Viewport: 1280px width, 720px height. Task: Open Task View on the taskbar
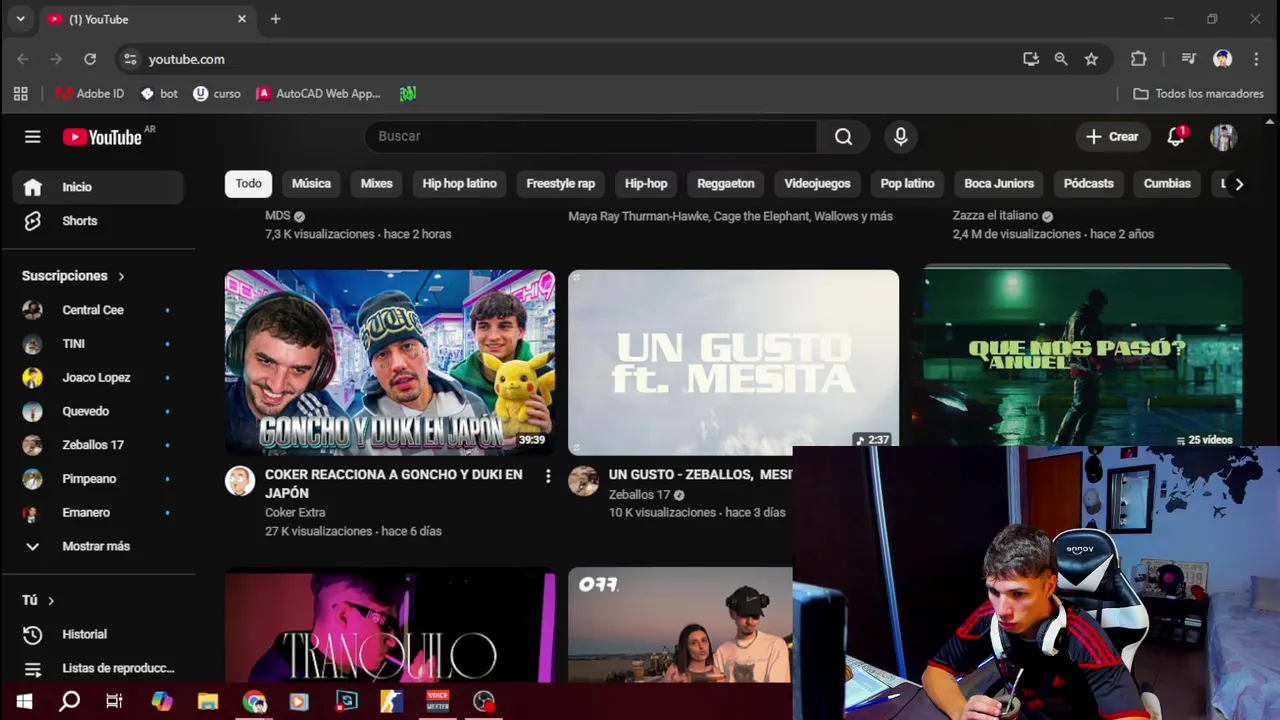coord(114,701)
